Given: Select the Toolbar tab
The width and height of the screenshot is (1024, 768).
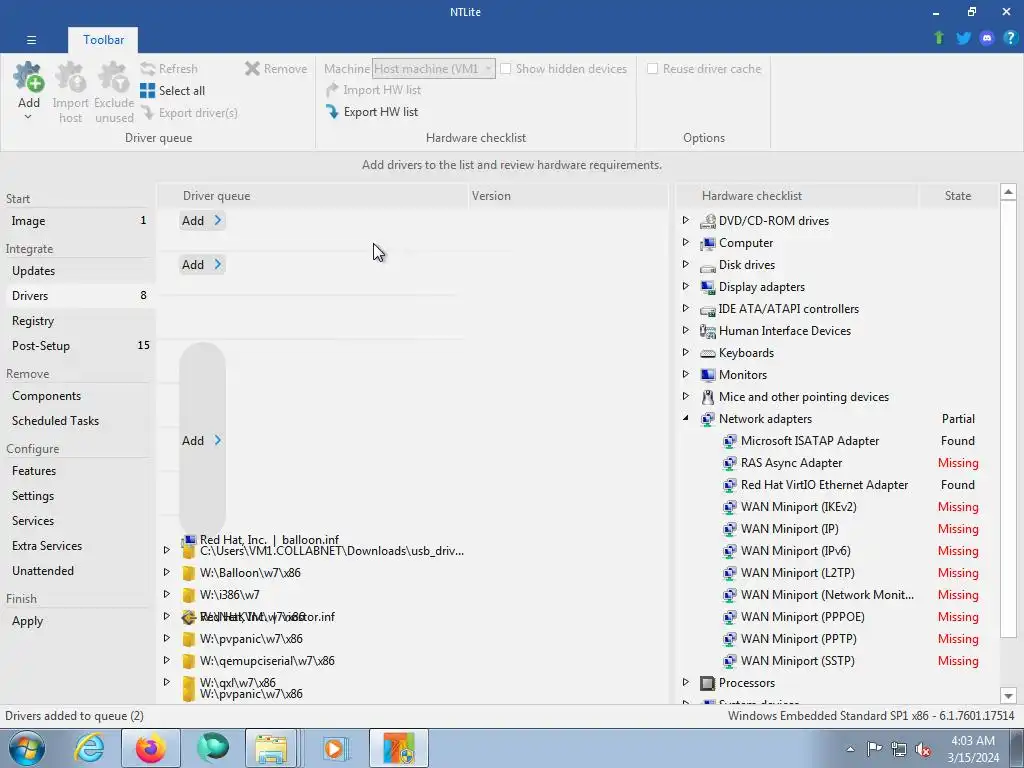Looking at the screenshot, I should [x=103, y=40].
